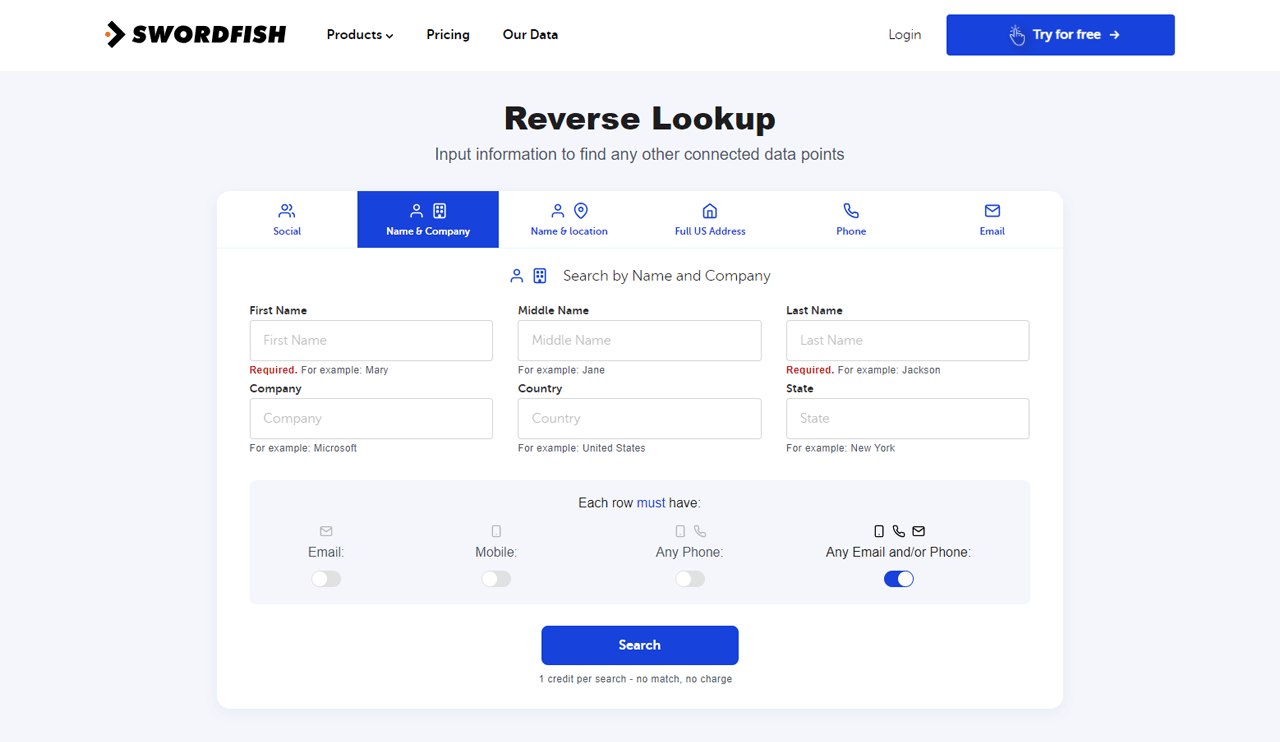Click the Email envelope icon tab
Screen dimensions: 1280x742
click(992, 211)
